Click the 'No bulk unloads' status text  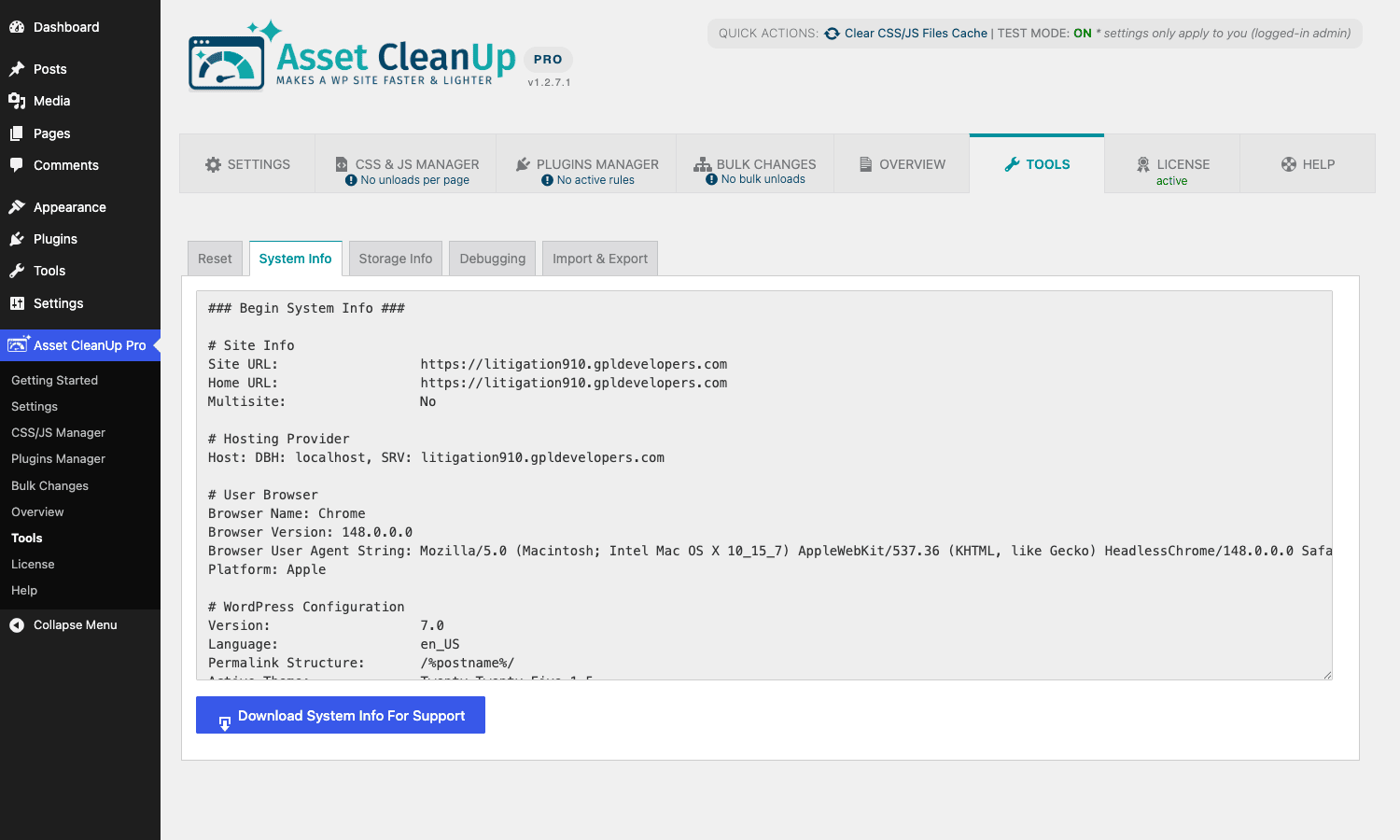click(x=763, y=179)
